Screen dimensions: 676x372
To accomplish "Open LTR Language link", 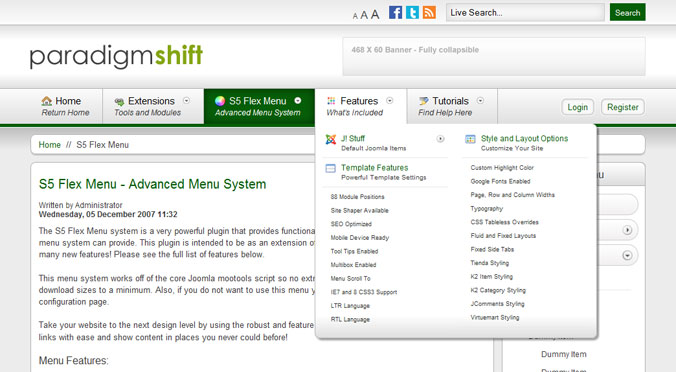I will tap(350, 306).
